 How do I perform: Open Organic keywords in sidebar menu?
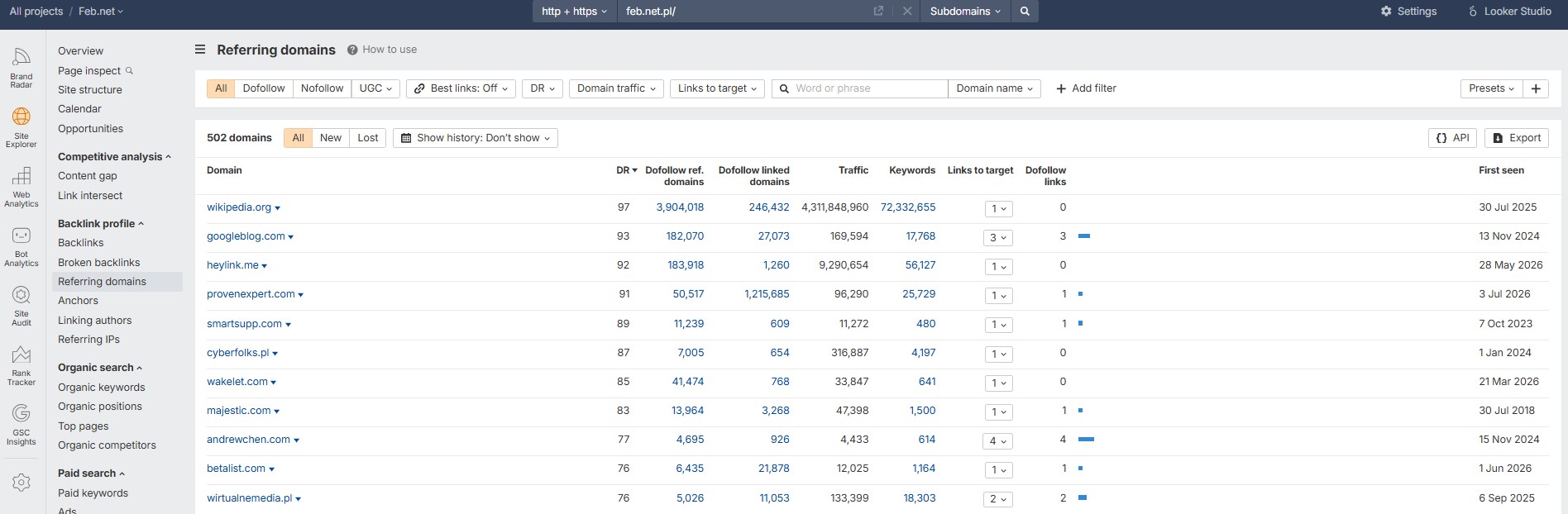102,388
